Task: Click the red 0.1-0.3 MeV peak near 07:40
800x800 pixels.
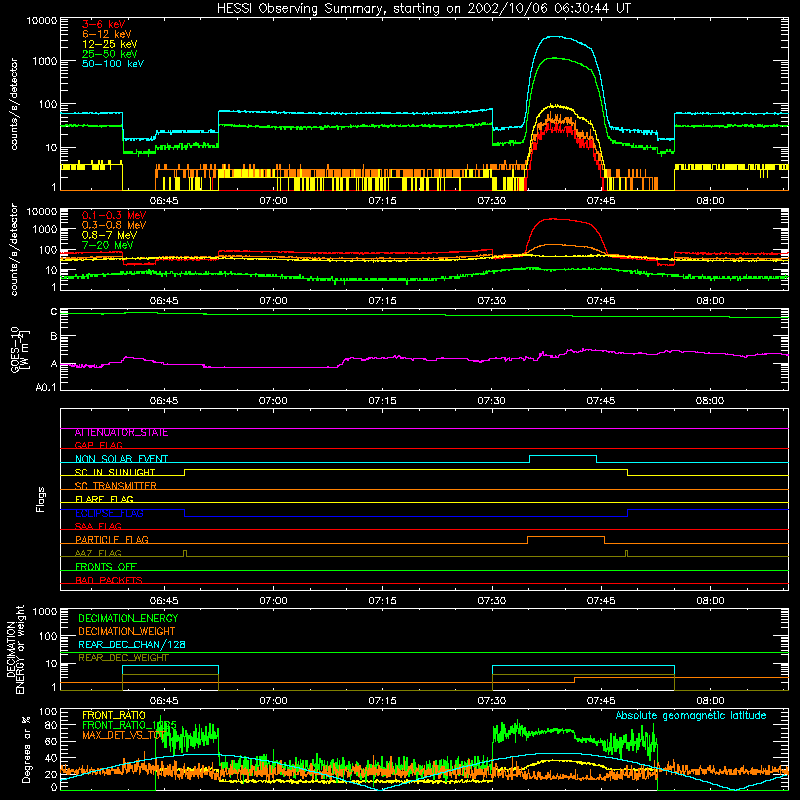Action: [554, 219]
